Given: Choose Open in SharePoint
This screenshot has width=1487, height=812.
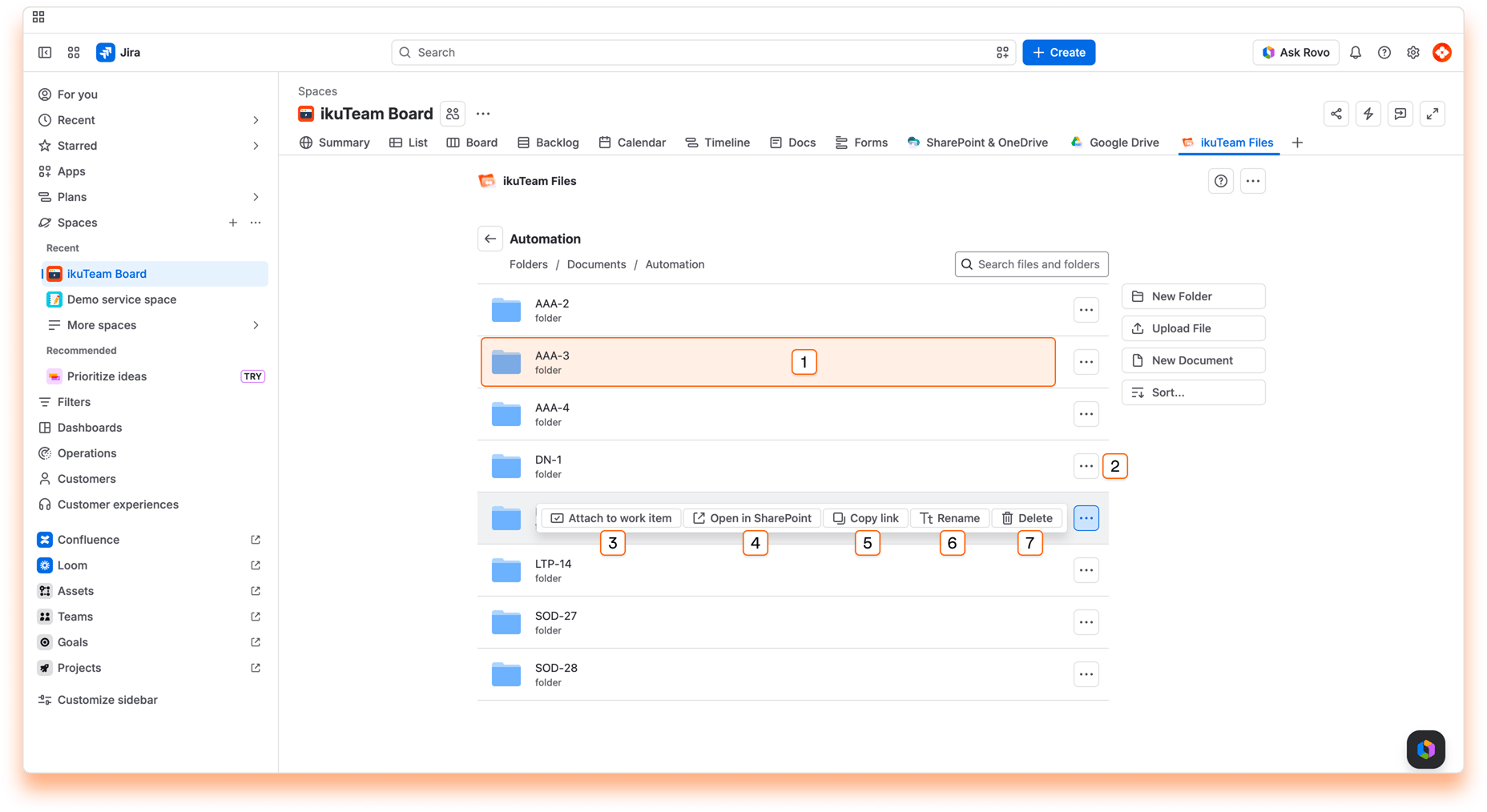Looking at the screenshot, I should pos(752,518).
